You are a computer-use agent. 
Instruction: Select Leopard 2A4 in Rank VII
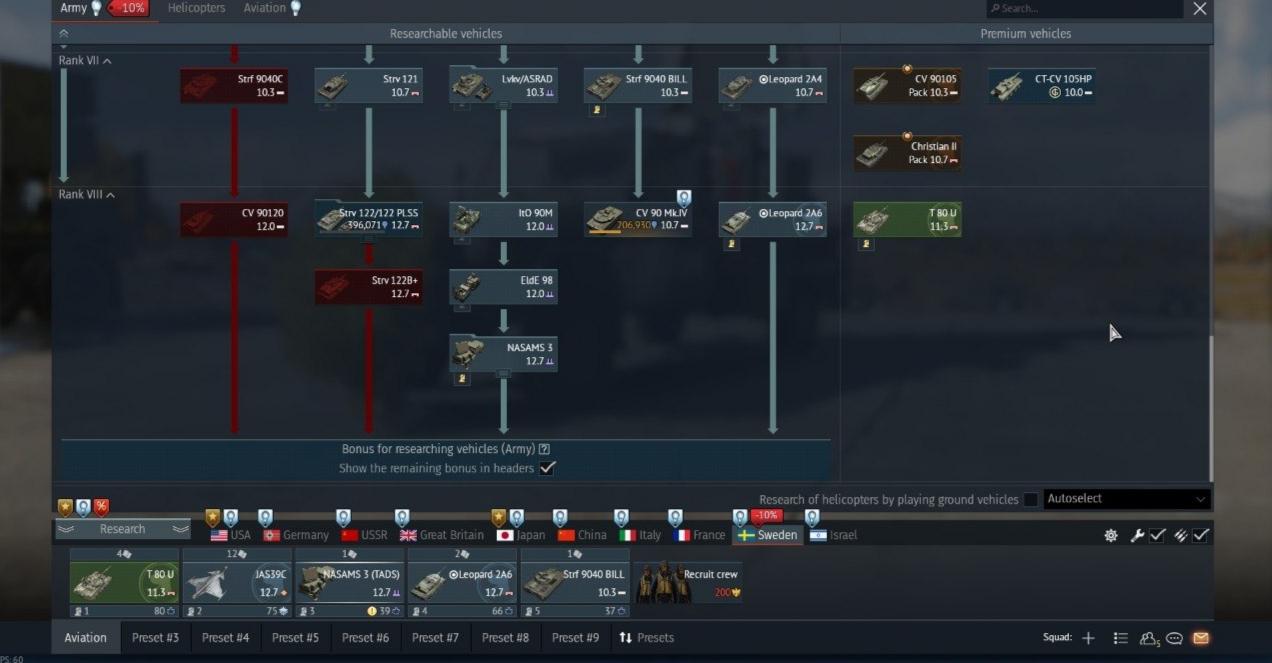coord(772,86)
